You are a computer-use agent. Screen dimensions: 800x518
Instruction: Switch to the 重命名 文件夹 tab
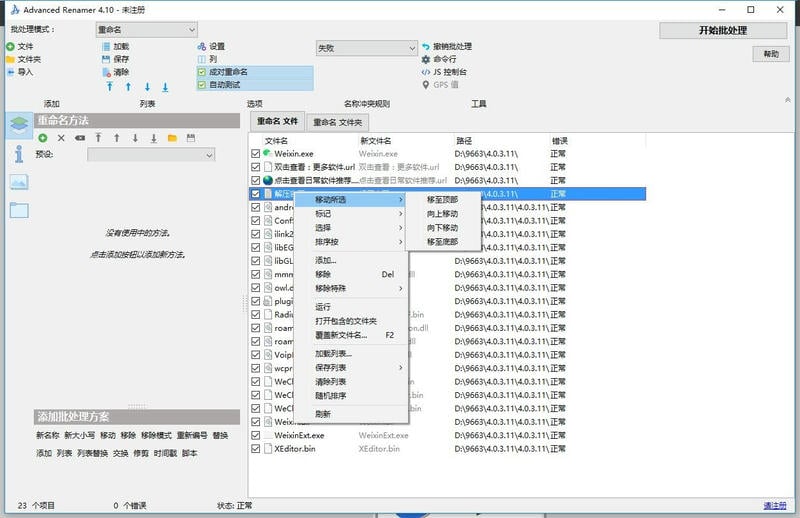pyautogui.click(x=337, y=122)
